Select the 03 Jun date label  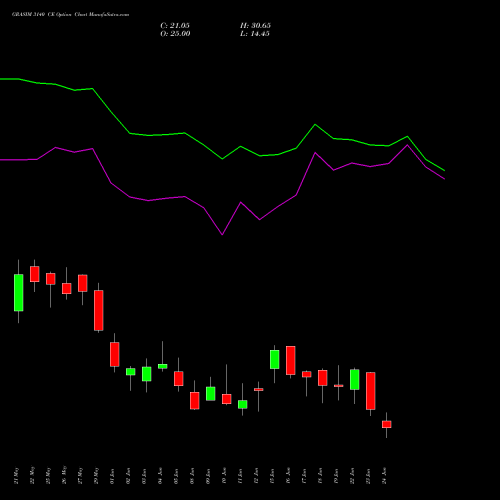point(145,476)
